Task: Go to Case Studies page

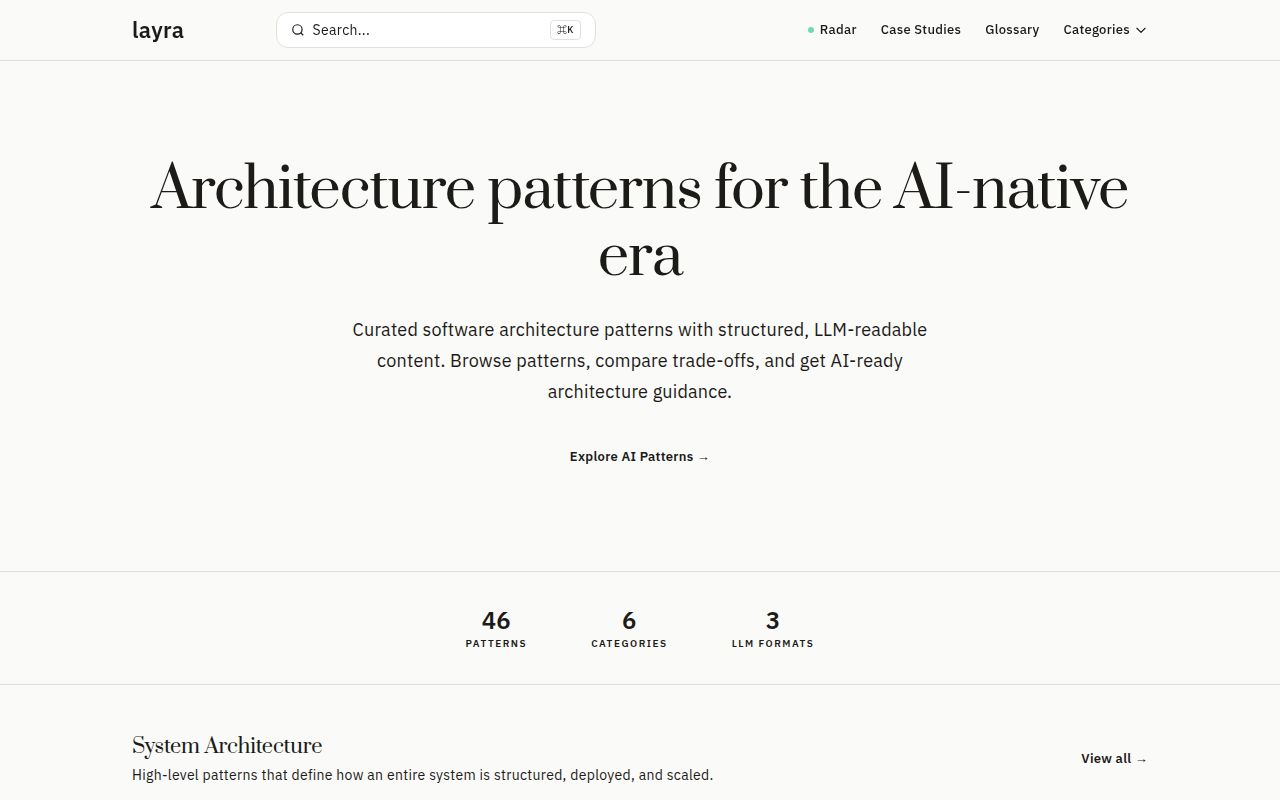Action: point(920,30)
